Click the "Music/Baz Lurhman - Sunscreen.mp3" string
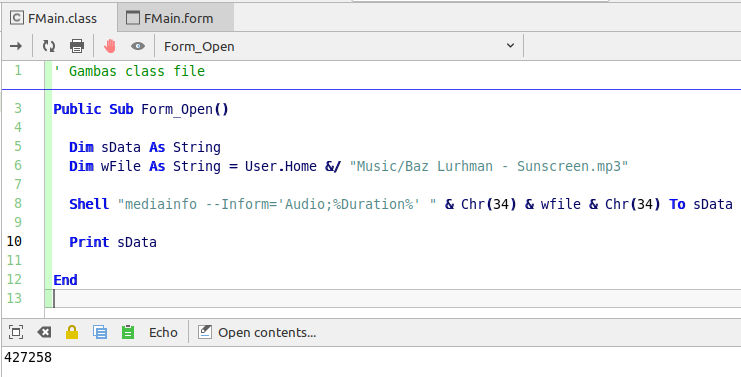 tap(489, 166)
